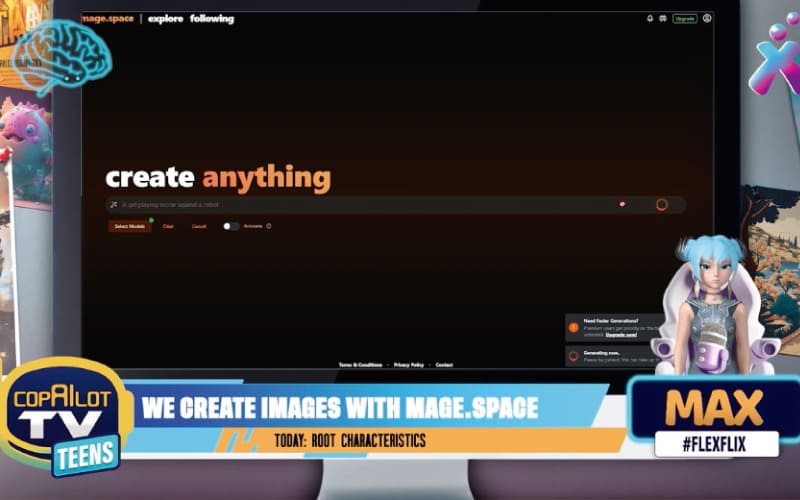Open the Terms & Conditions link
This screenshot has width=800, height=500.
pos(360,365)
